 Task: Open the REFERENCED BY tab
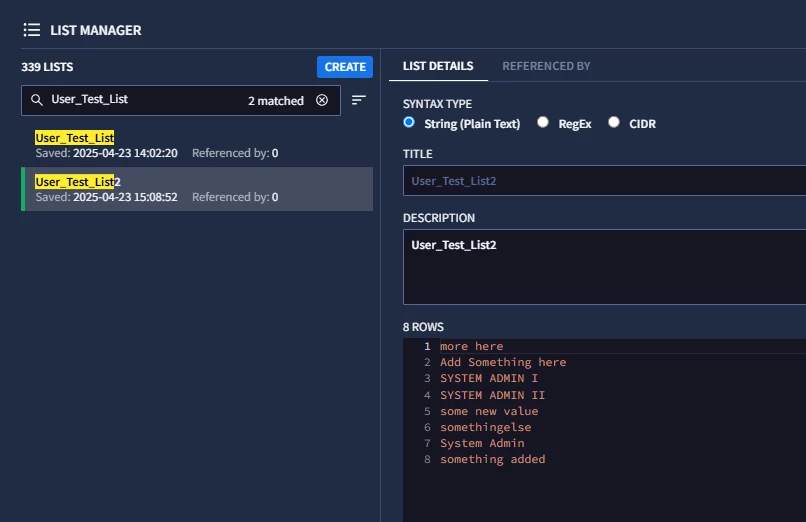point(546,66)
